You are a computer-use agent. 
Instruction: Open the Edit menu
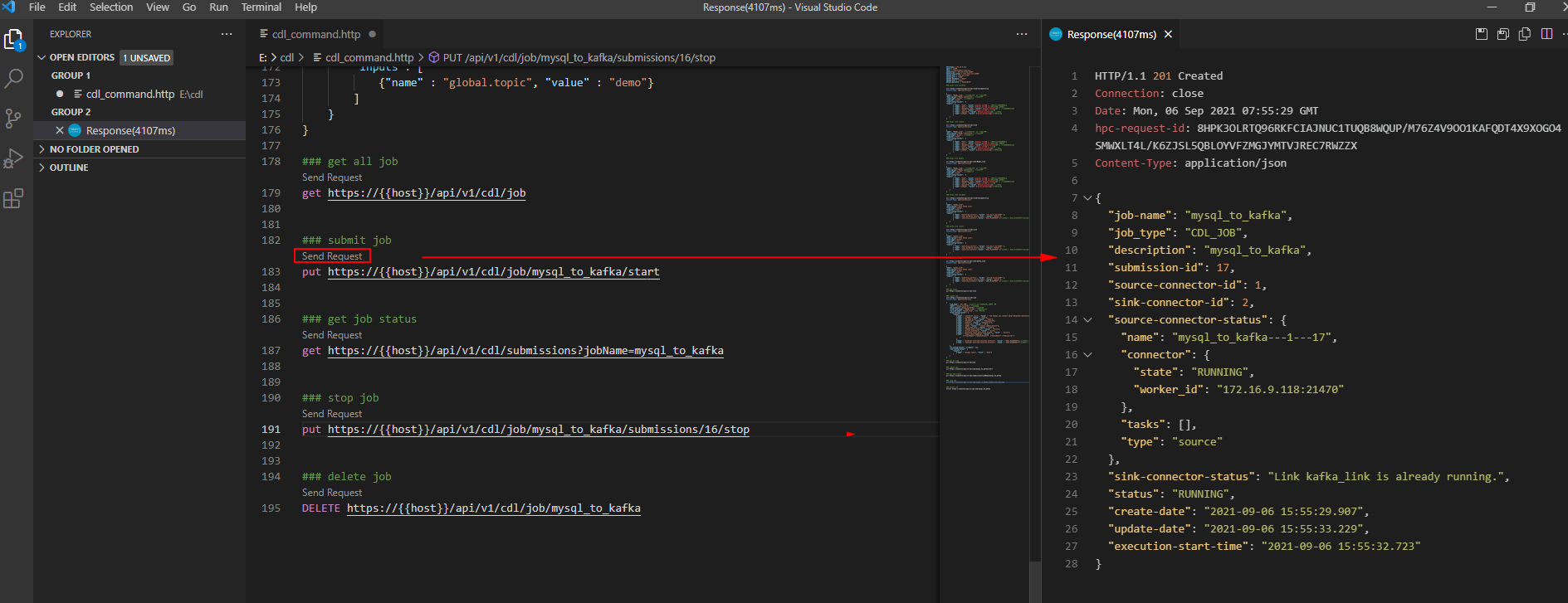67,7
